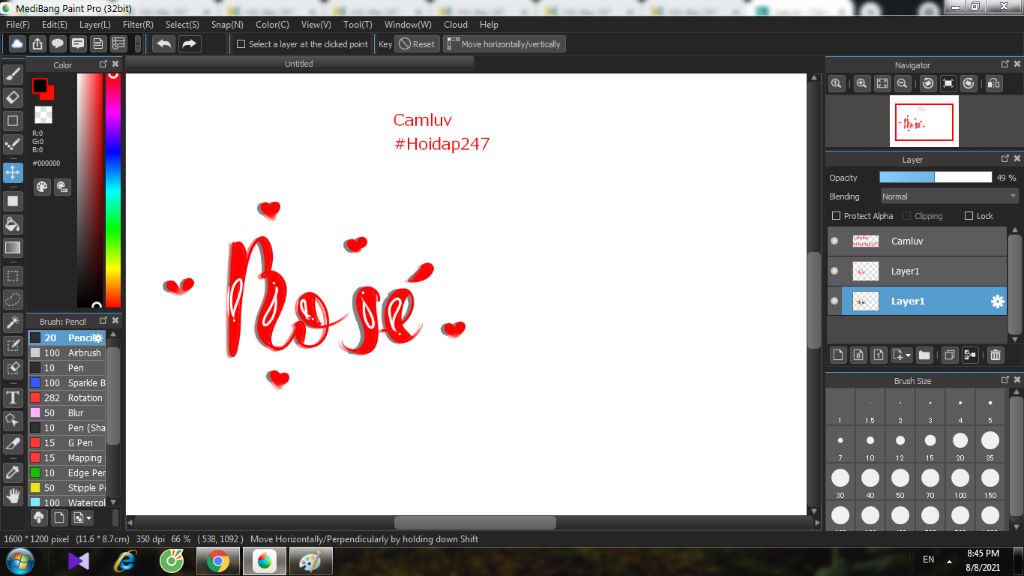1024x576 pixels.
Task: Choose the Airbrush brush
Action: pos(67,353)
